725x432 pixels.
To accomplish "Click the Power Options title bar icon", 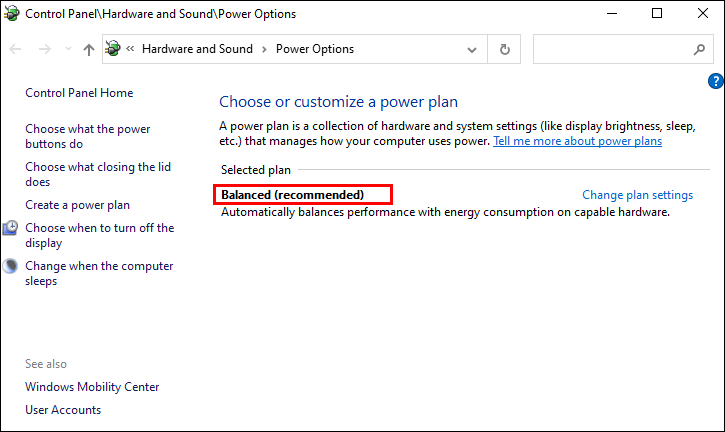I will 12,14.
